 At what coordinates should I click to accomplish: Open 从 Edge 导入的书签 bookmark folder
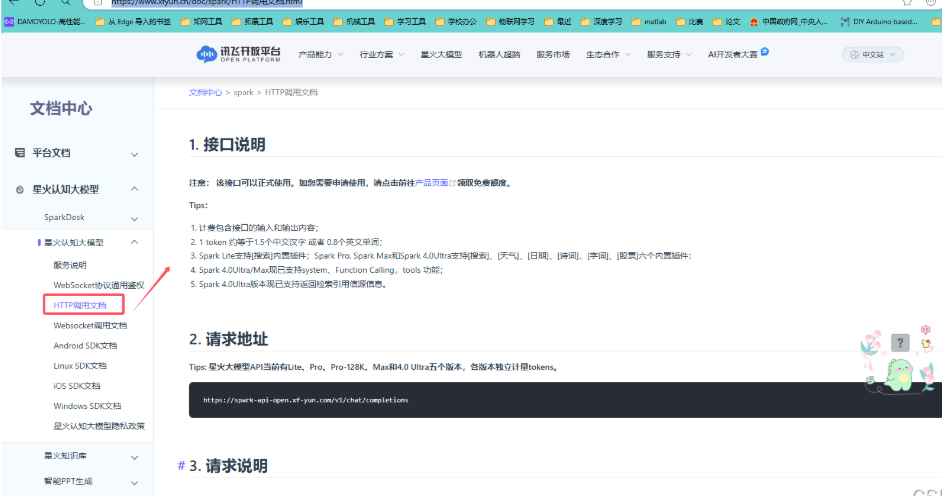click(x=133, y=22)
